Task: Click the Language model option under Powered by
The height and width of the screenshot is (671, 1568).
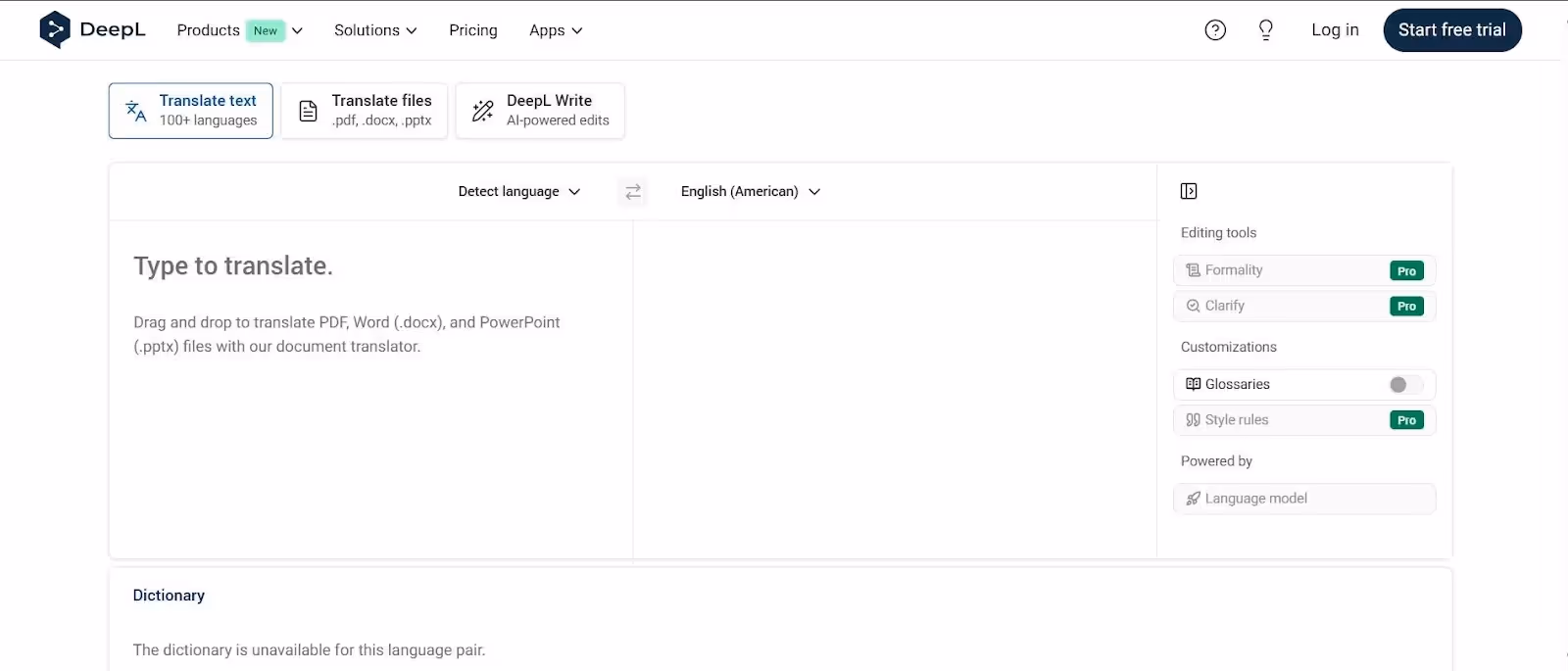Action: (x=1303, y=498)
